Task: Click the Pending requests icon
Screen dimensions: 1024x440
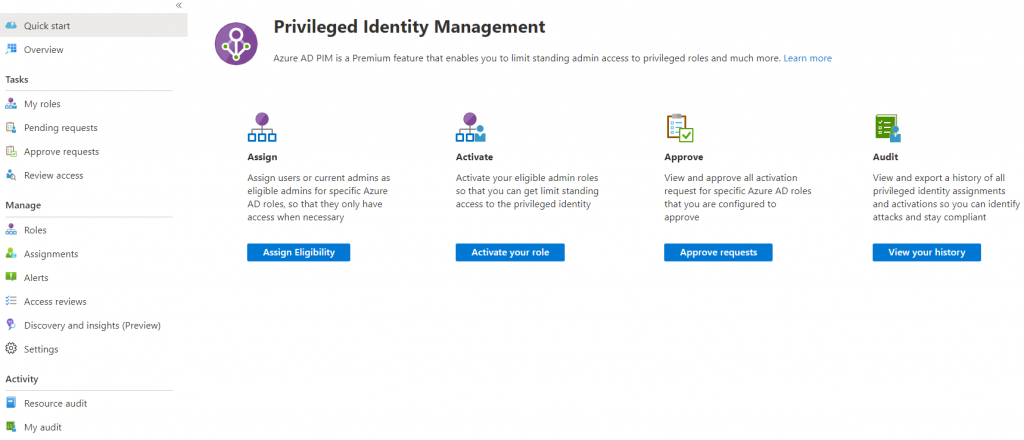Action: point(10,127)
